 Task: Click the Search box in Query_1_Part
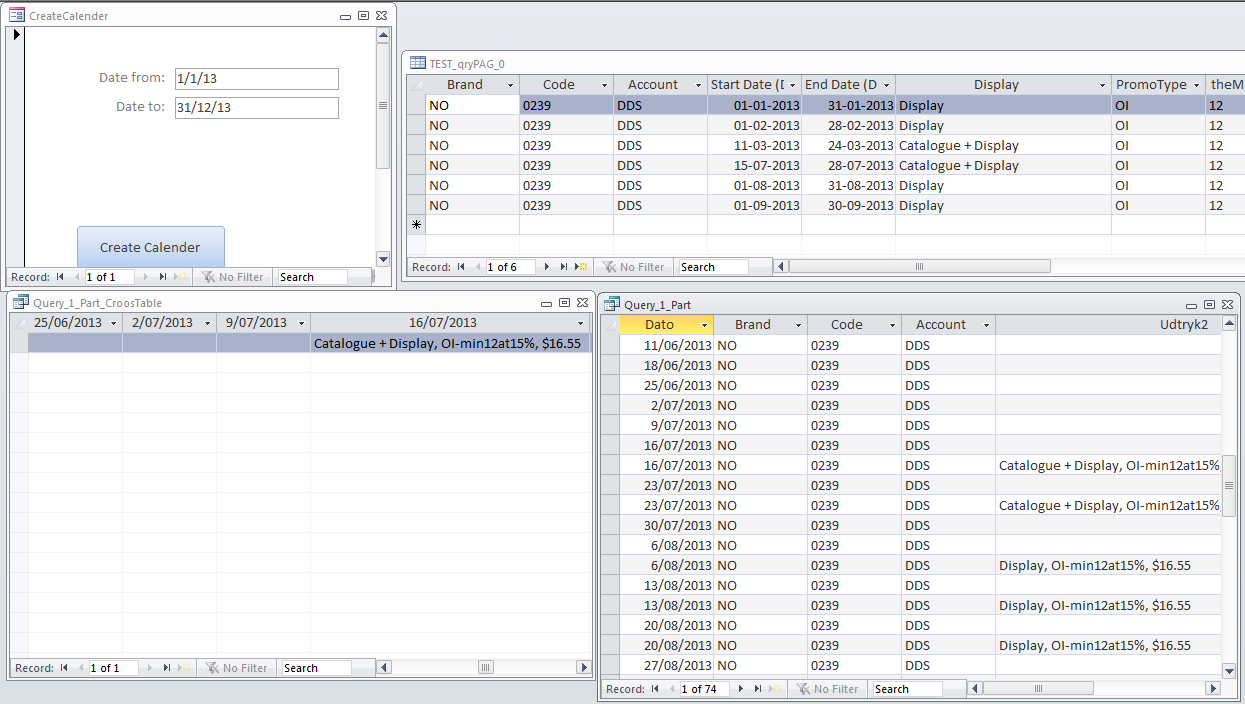[905, 689]
